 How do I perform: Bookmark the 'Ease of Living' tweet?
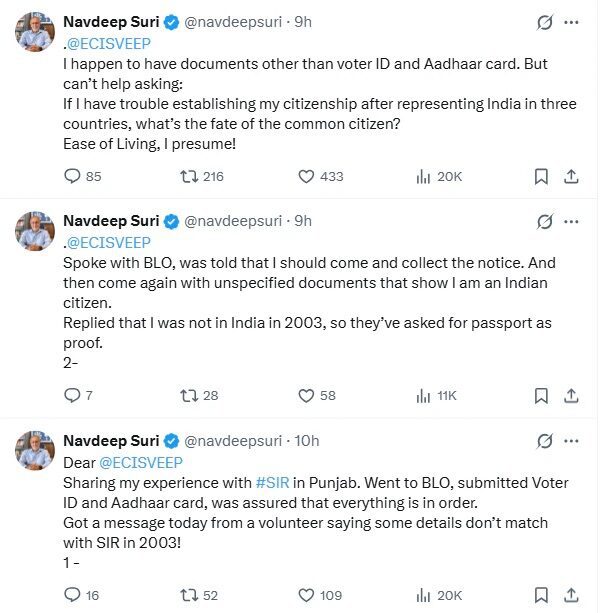[541, 176]
